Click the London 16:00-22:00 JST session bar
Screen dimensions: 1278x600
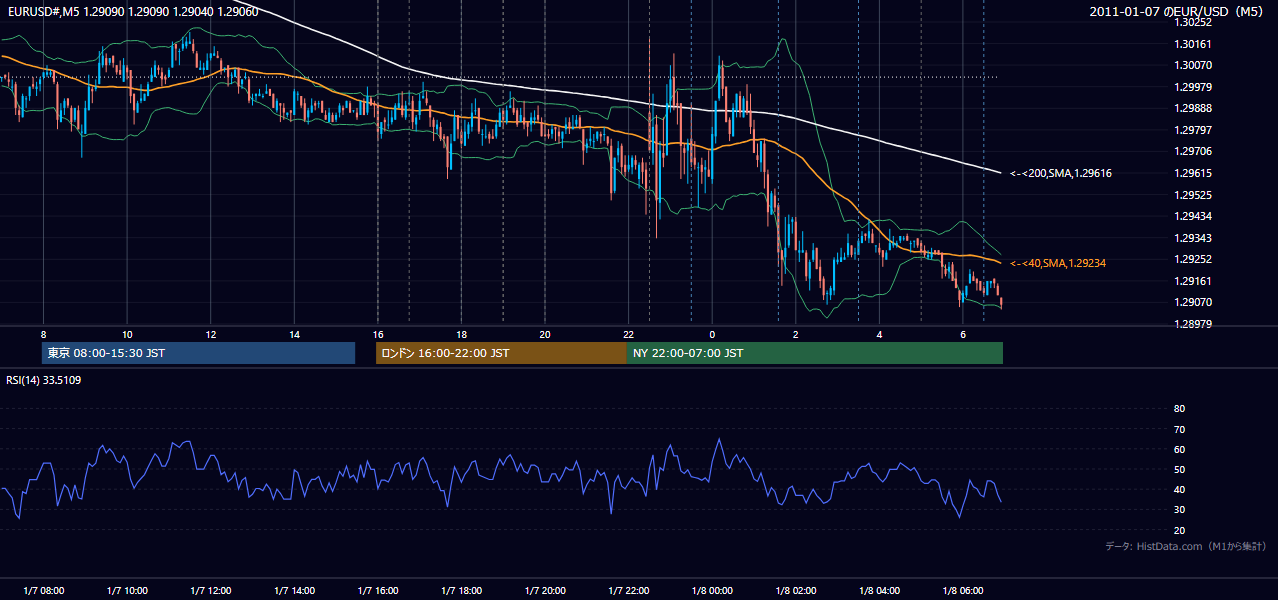click(501, 353)
